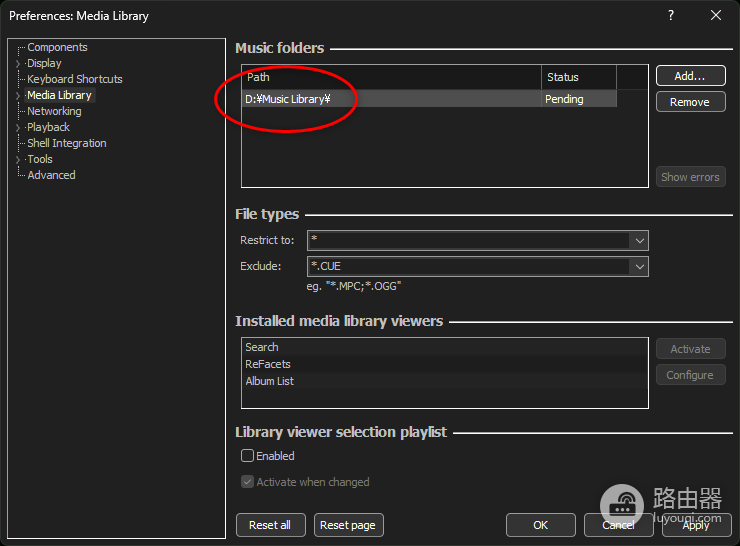
Task: Confirm preferences with OK
Action: click(541, 525)
